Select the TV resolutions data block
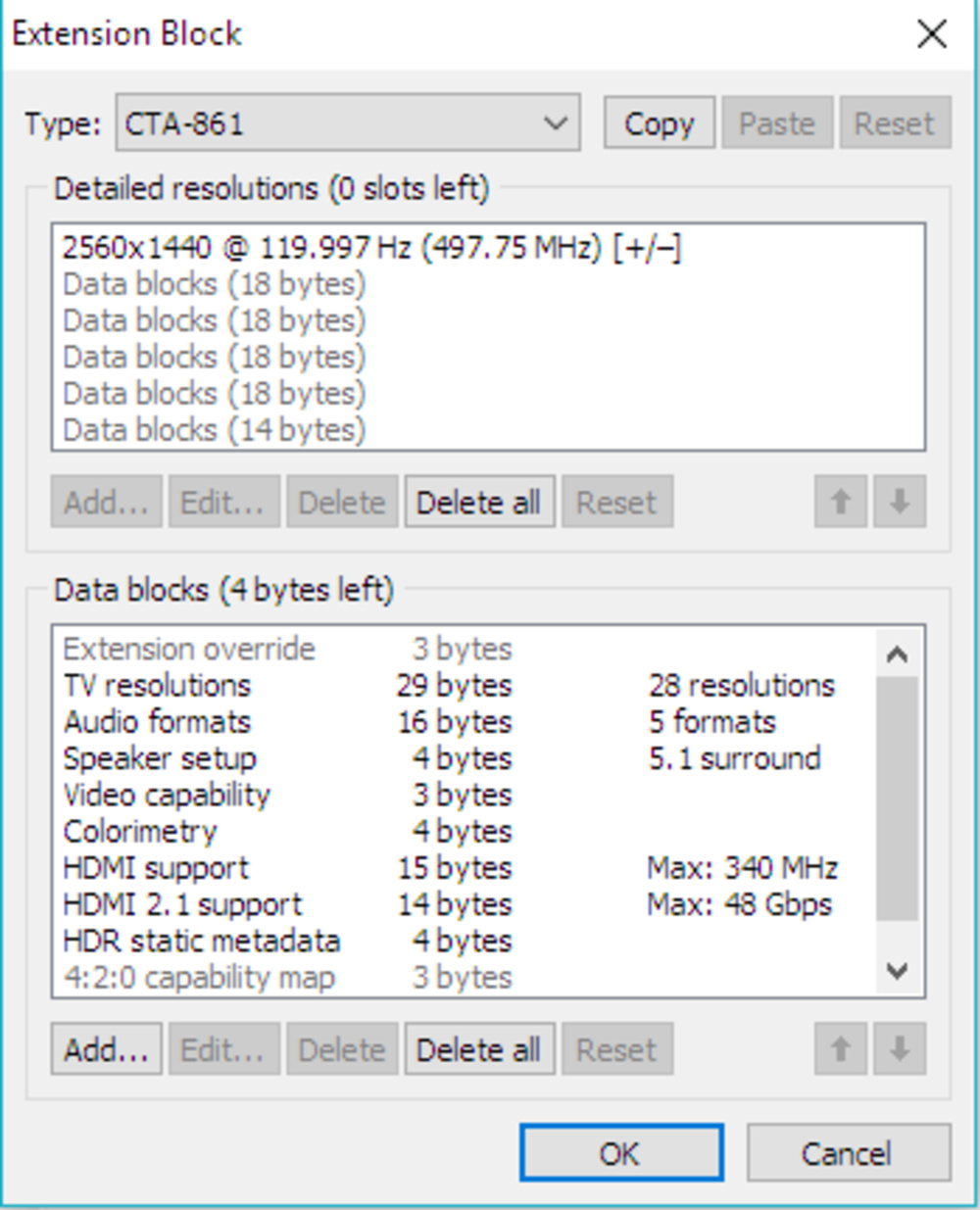This screenshot has height=1210, width=980. coord(157,685)
